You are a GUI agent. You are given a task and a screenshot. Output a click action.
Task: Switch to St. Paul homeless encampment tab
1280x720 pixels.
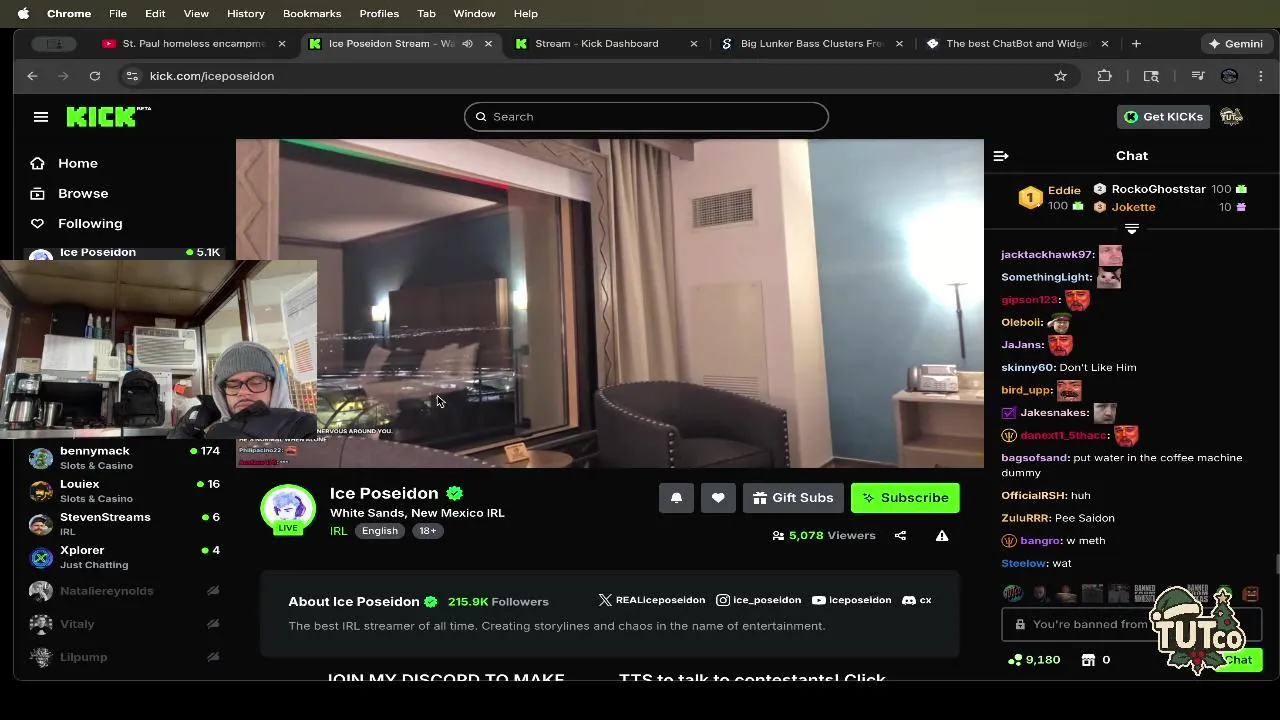(193, 44)
